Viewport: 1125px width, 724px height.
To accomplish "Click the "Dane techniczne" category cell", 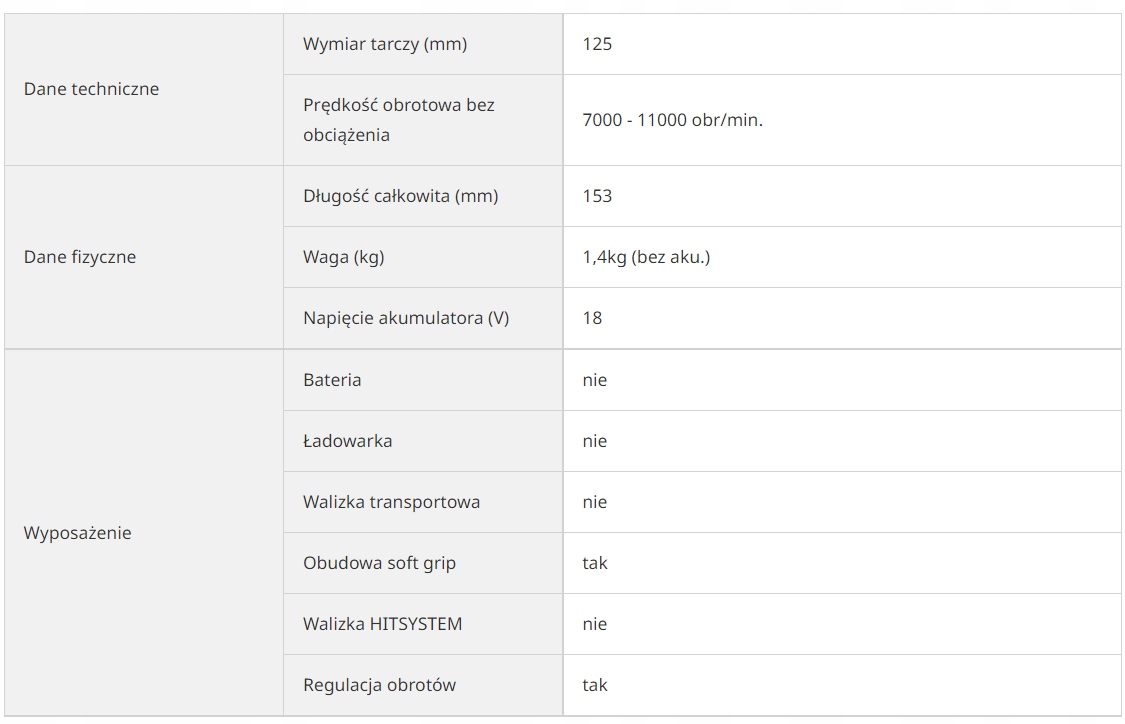I will click(91, 89).
